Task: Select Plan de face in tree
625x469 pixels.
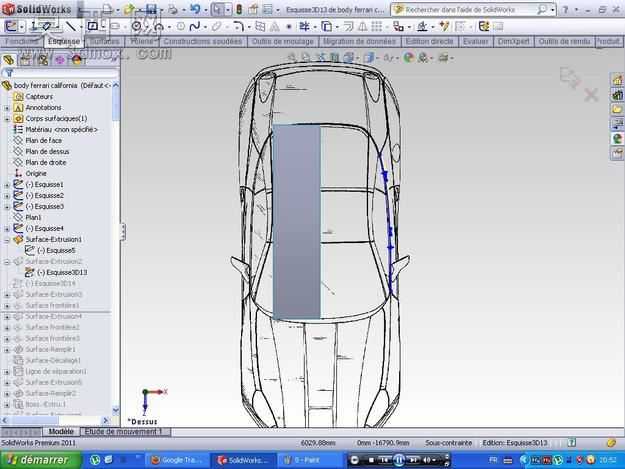Action: (x=43, y=141)
